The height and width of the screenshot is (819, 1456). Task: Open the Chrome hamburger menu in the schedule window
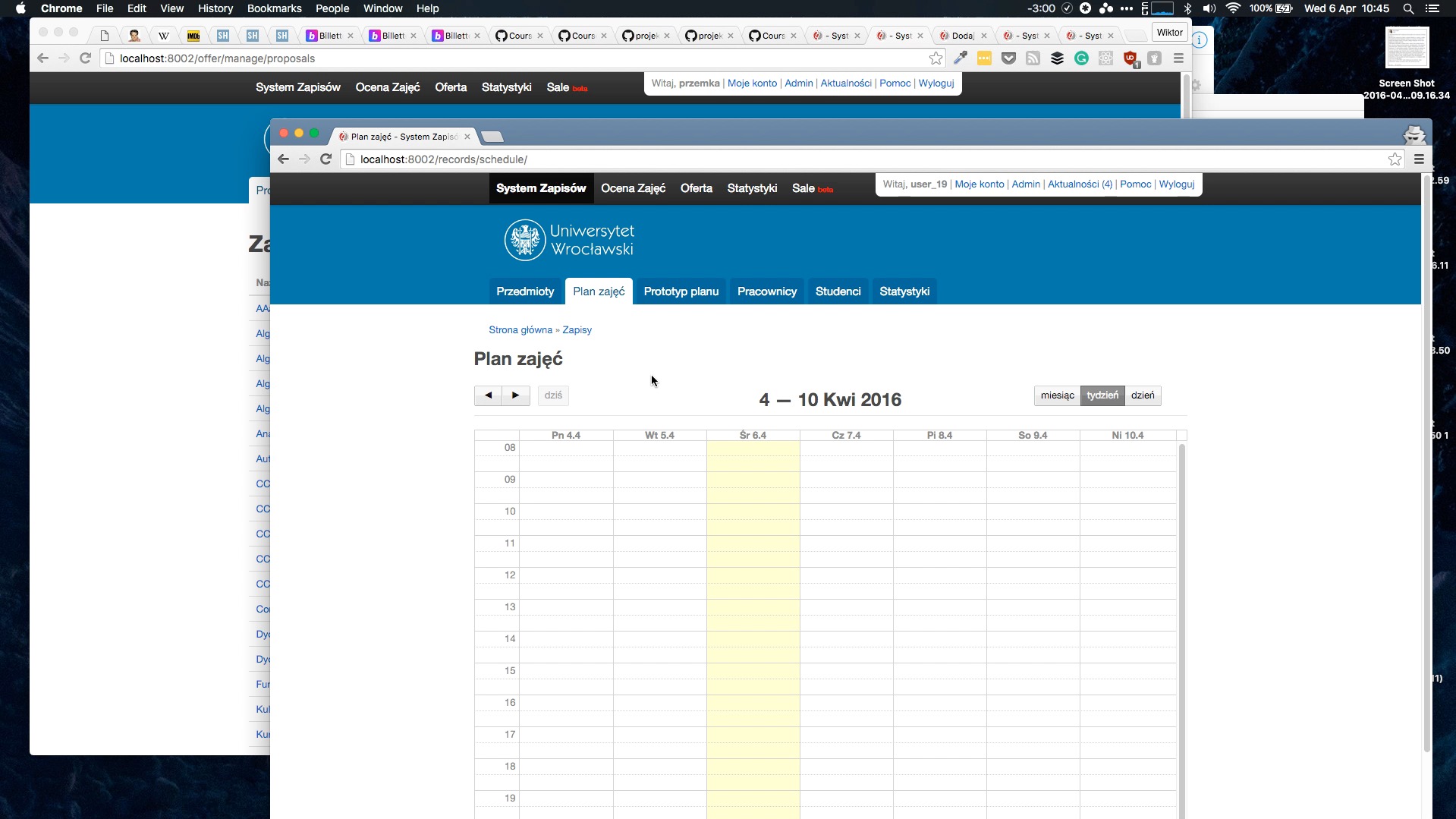click(x=1419, y=159)
